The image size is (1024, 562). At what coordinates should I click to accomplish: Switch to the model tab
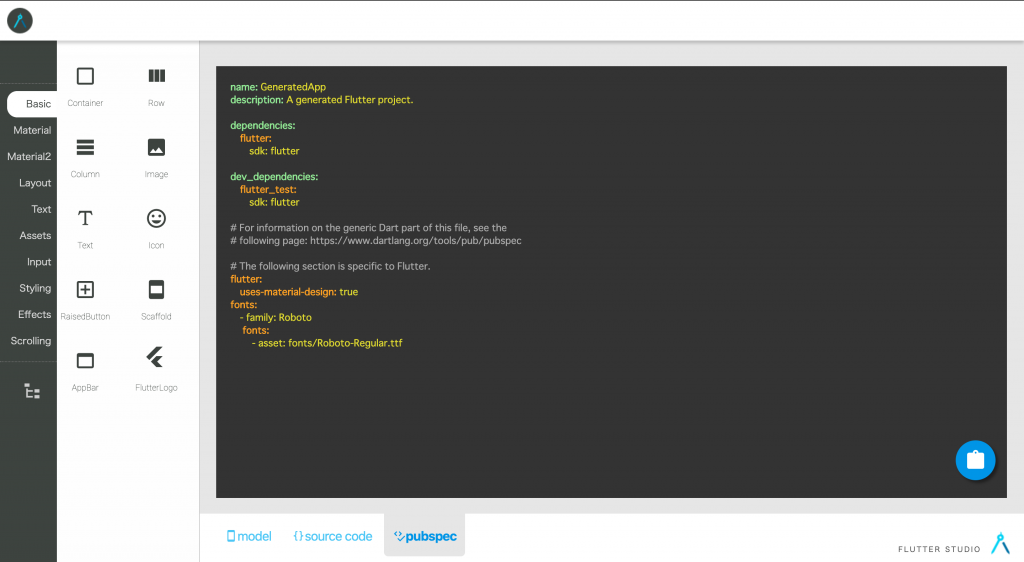click(x=249, y=536)
